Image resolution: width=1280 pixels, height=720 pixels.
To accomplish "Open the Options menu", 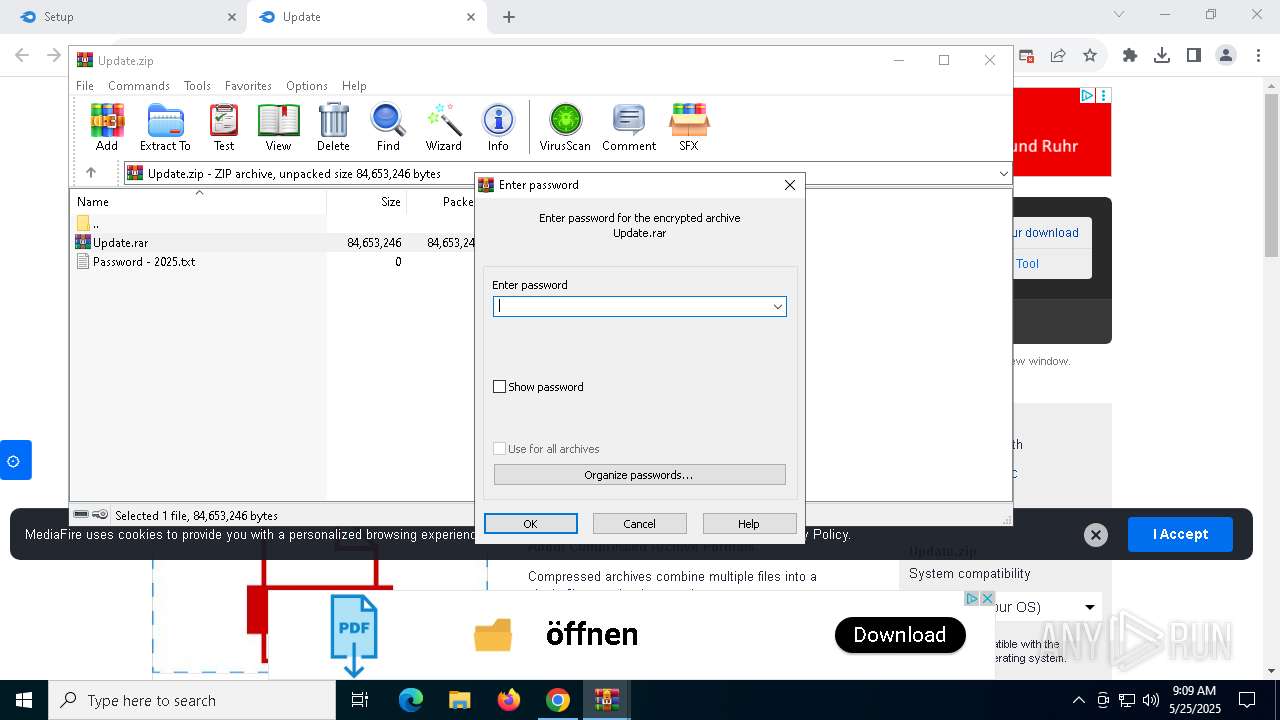I will [307, 86].
